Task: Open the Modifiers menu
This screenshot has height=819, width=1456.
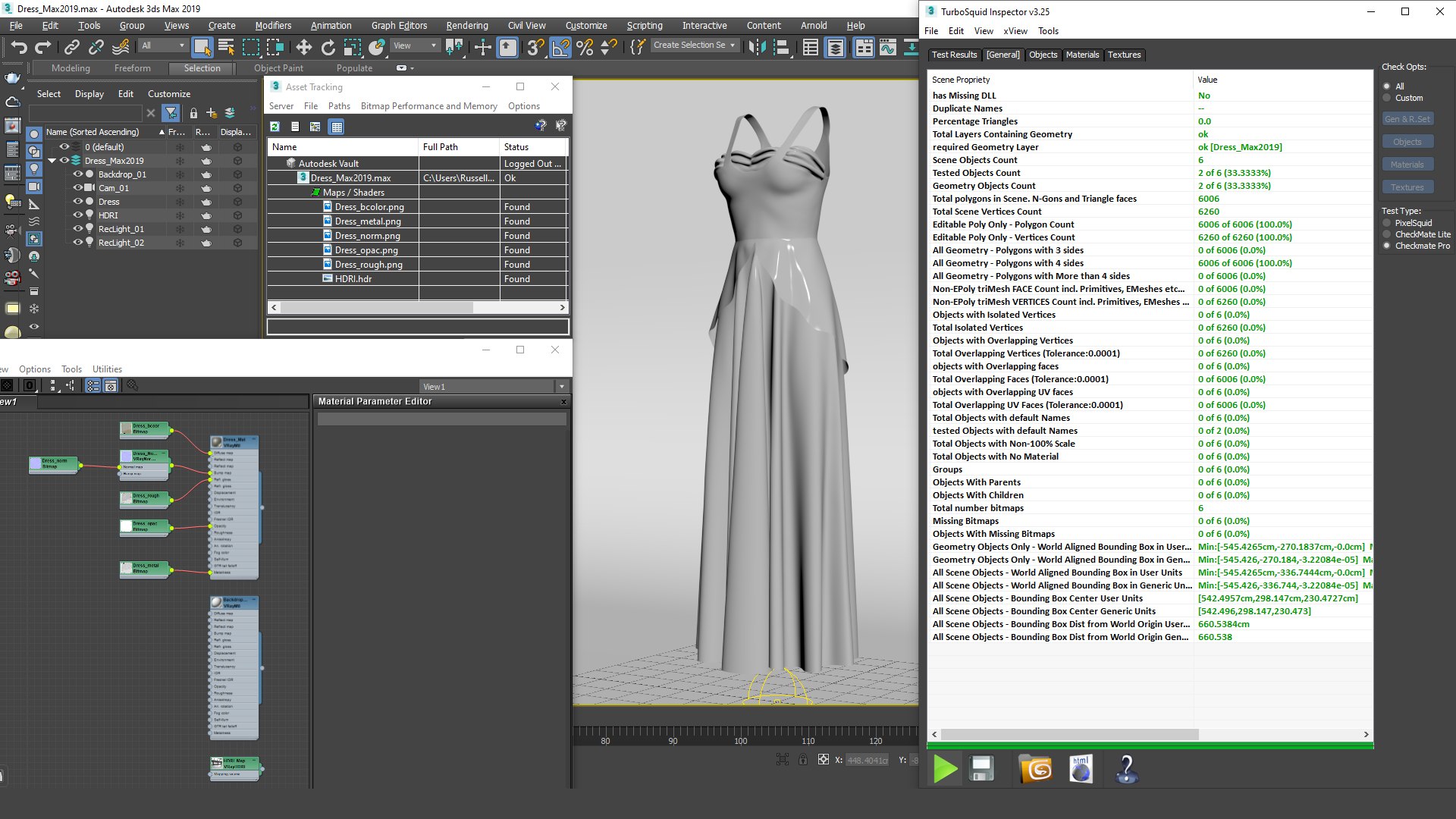Action: click(x=273, y=25)
